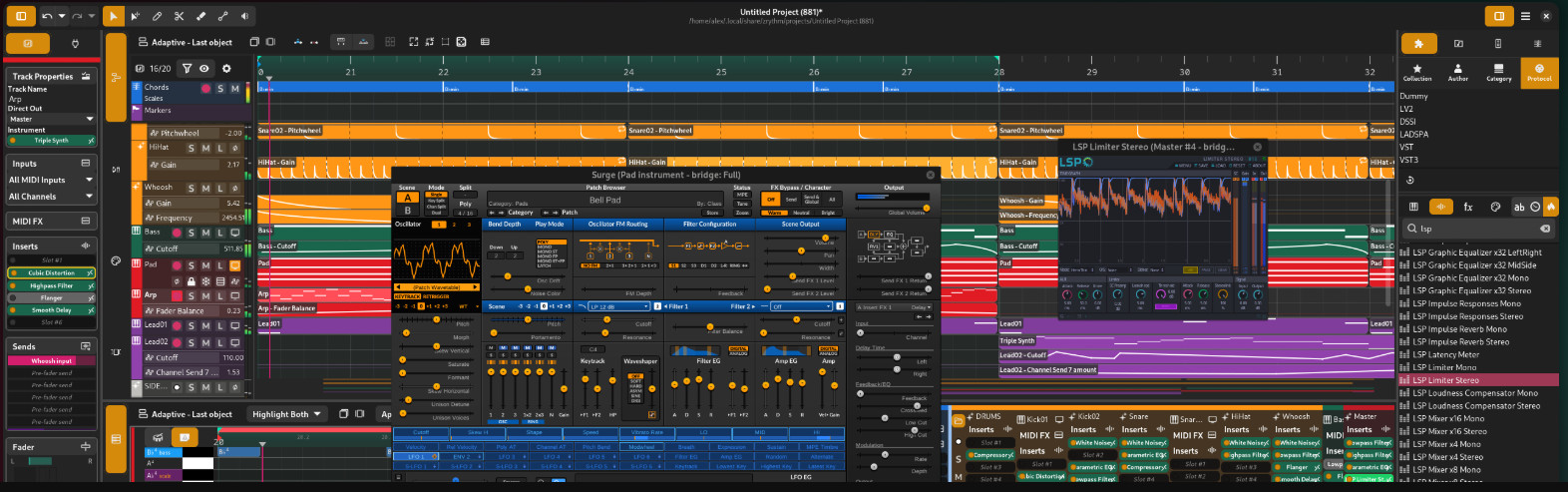Image resolution: width=1568 pixels, height=492 pixels.
Task: Toggle track visibility eye icon in tracklist header
Action: coord(204,68)
